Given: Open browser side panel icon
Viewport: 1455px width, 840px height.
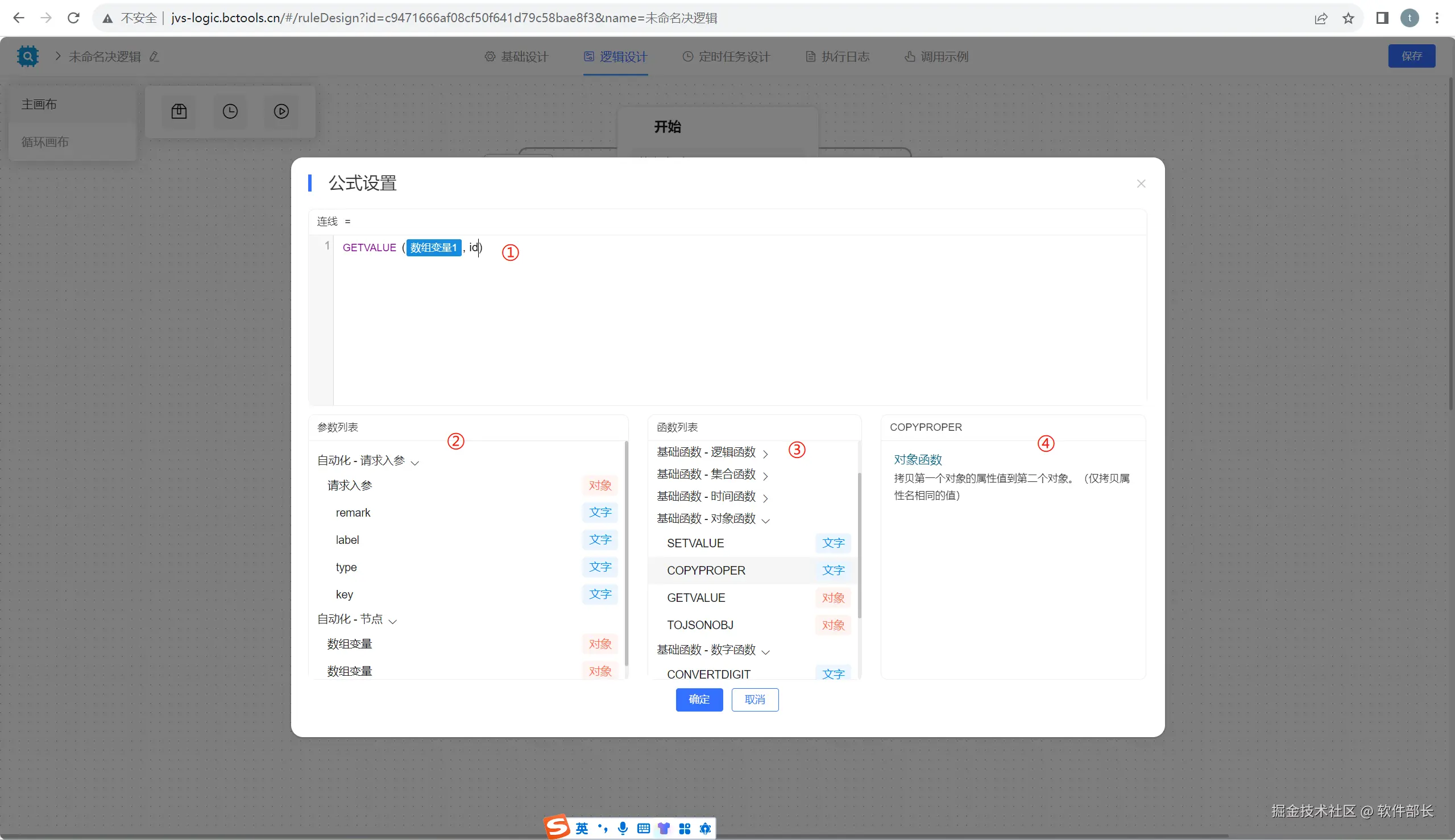Looking at the screenshot, I should click(1382, 18).
